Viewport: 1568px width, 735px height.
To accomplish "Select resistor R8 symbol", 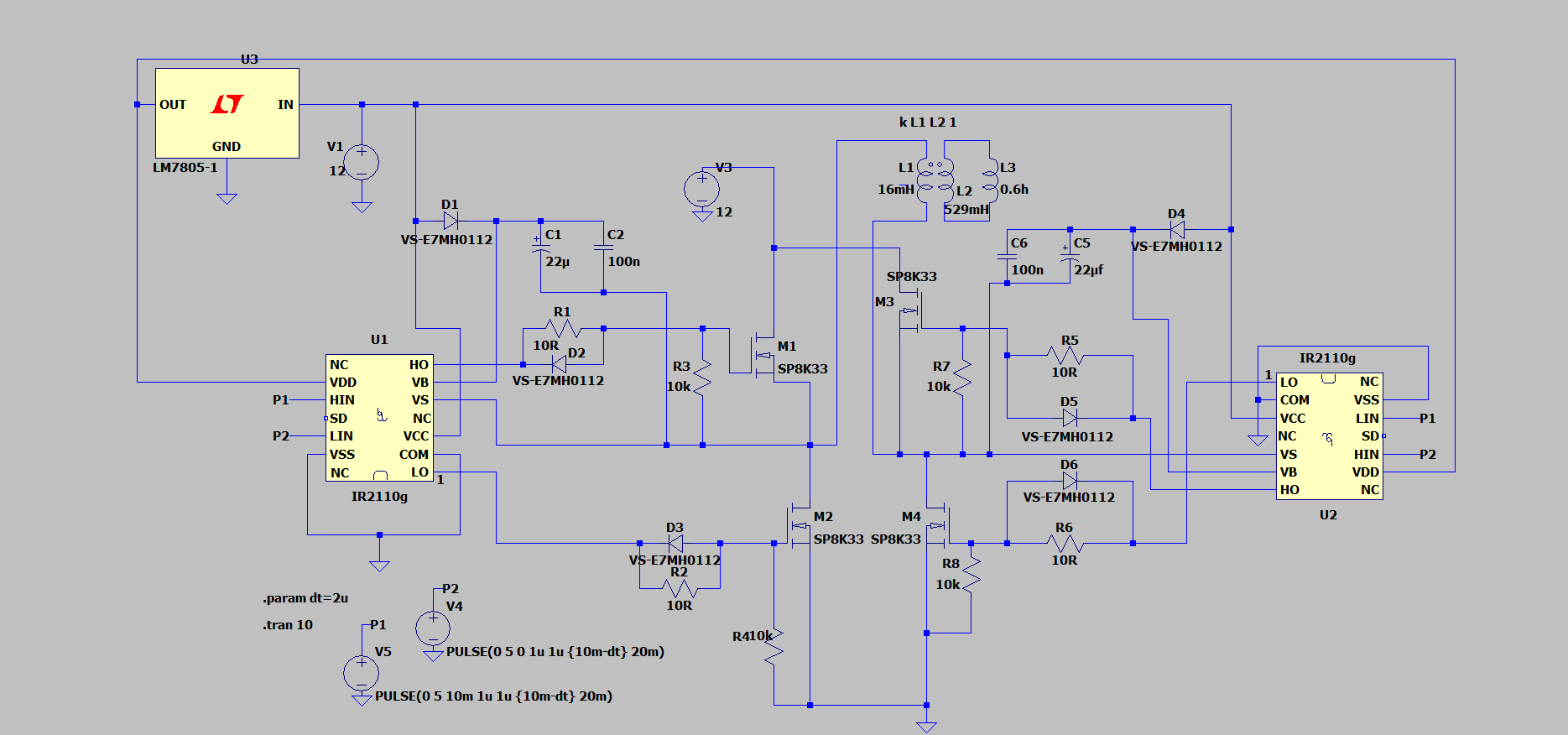I will 971,575.
